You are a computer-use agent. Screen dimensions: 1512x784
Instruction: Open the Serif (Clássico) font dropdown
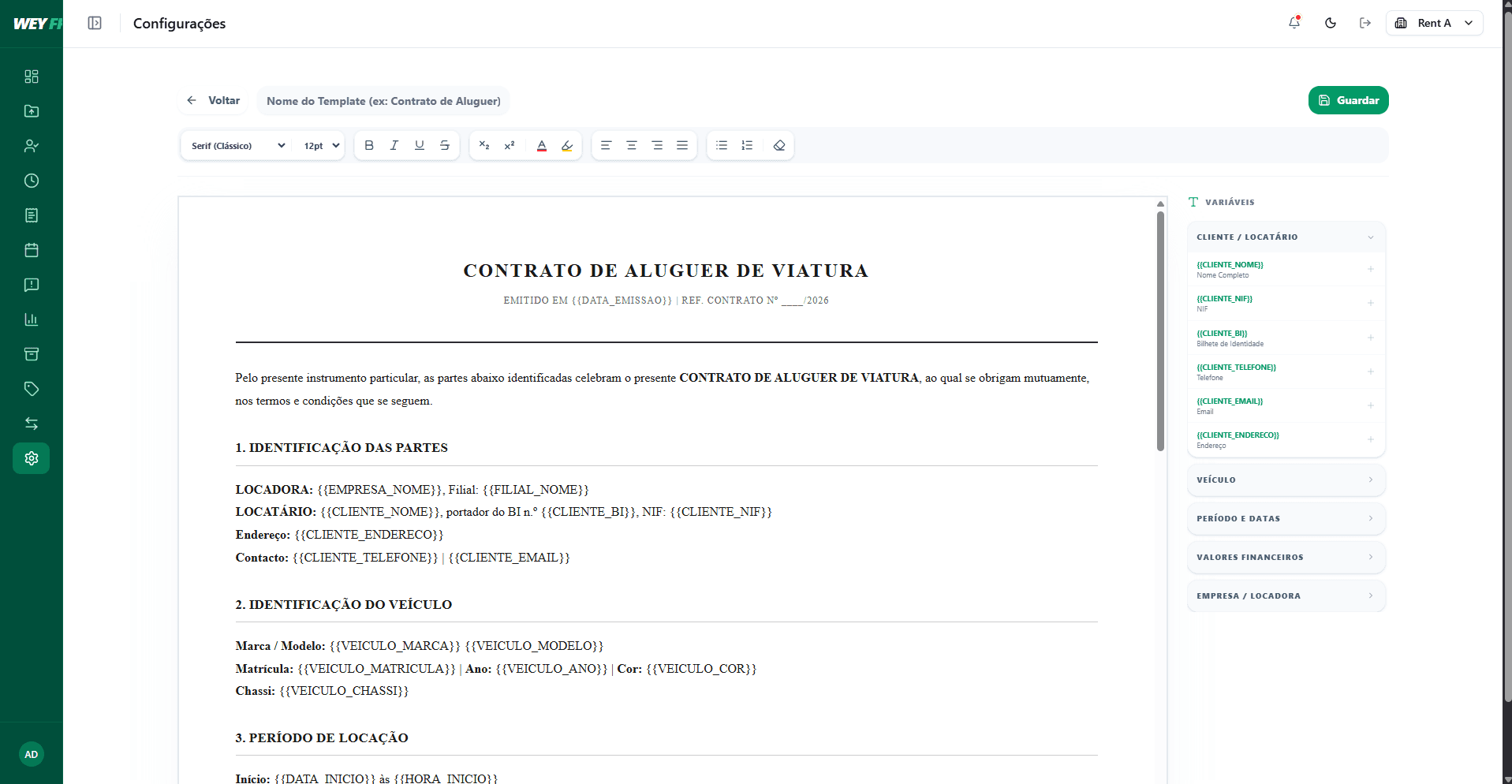pyautogui.click(x=237, y=146)
